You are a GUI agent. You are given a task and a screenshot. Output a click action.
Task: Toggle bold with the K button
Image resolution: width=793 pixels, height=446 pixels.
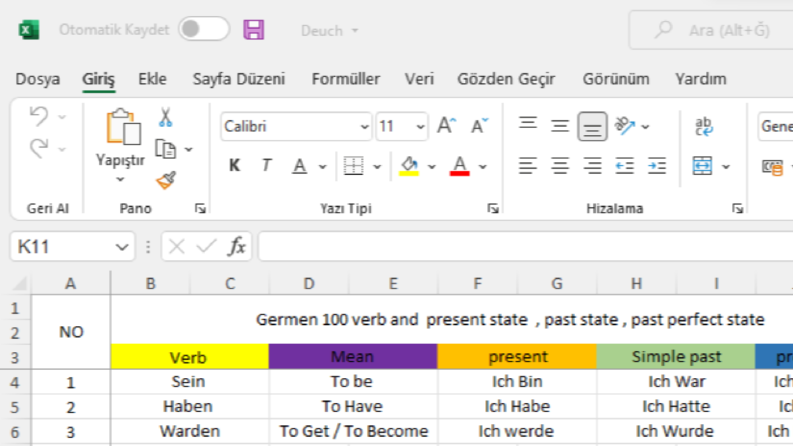(x=234, y=165)
